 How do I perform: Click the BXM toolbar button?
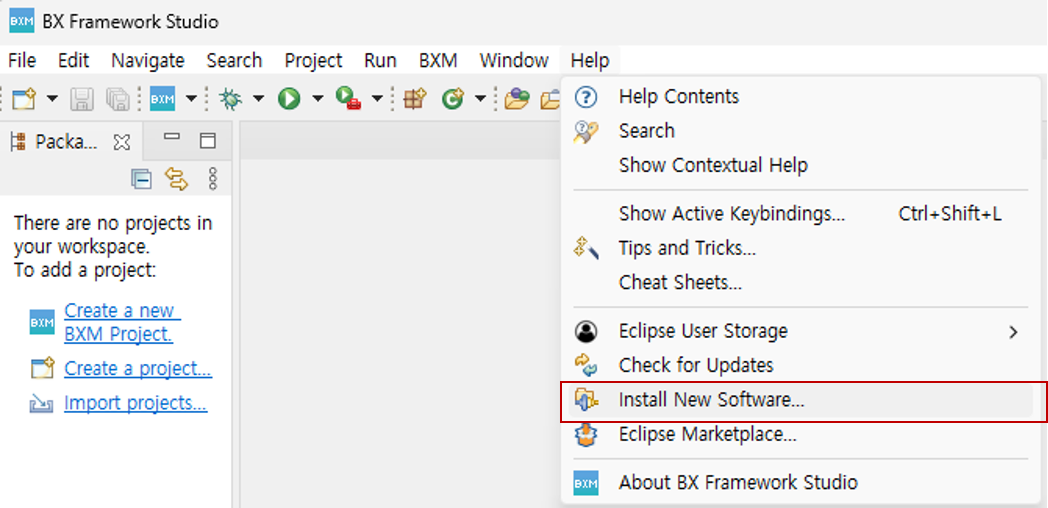[162, 99]
